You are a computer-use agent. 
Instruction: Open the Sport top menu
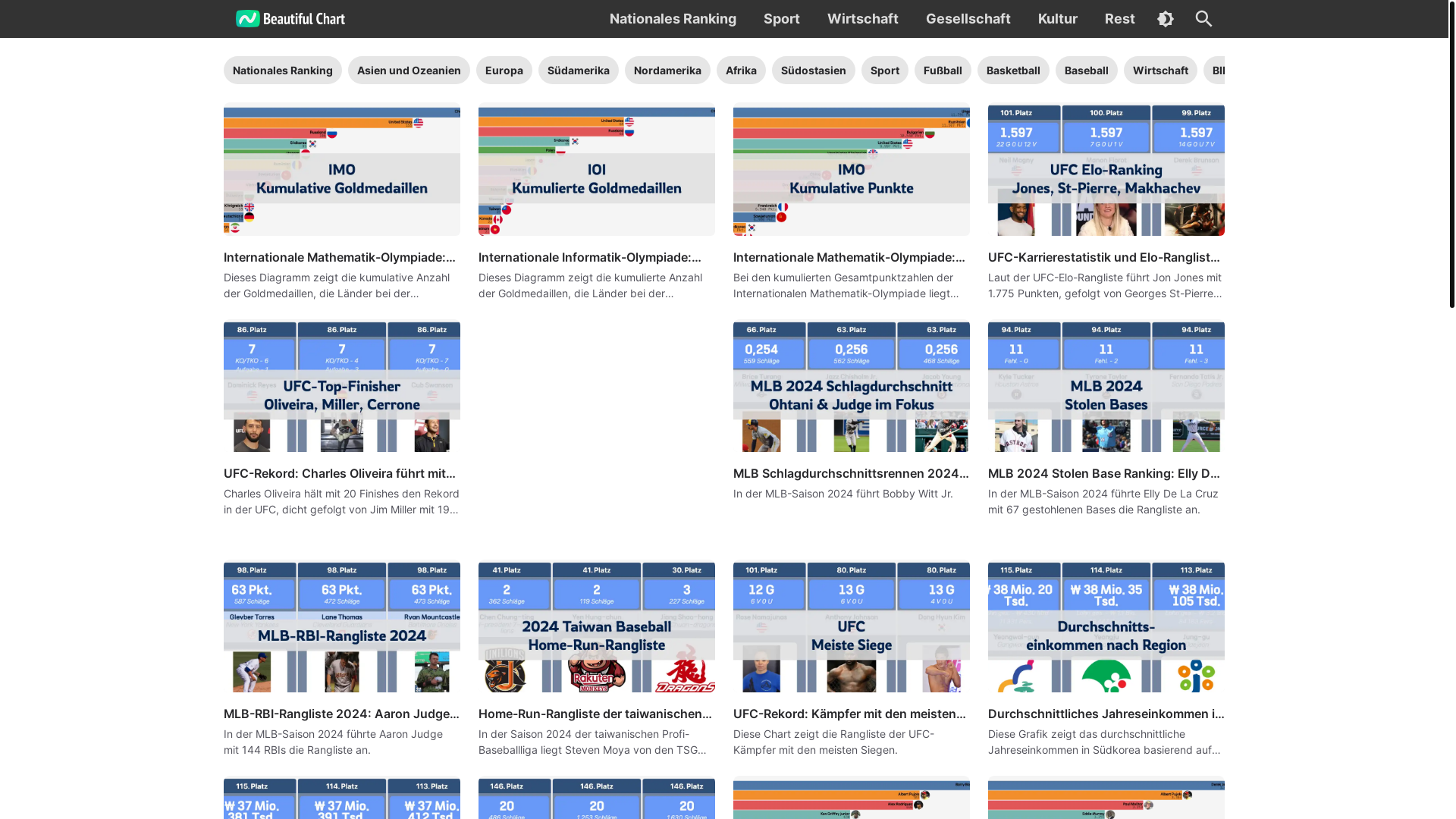coord(782,18)
